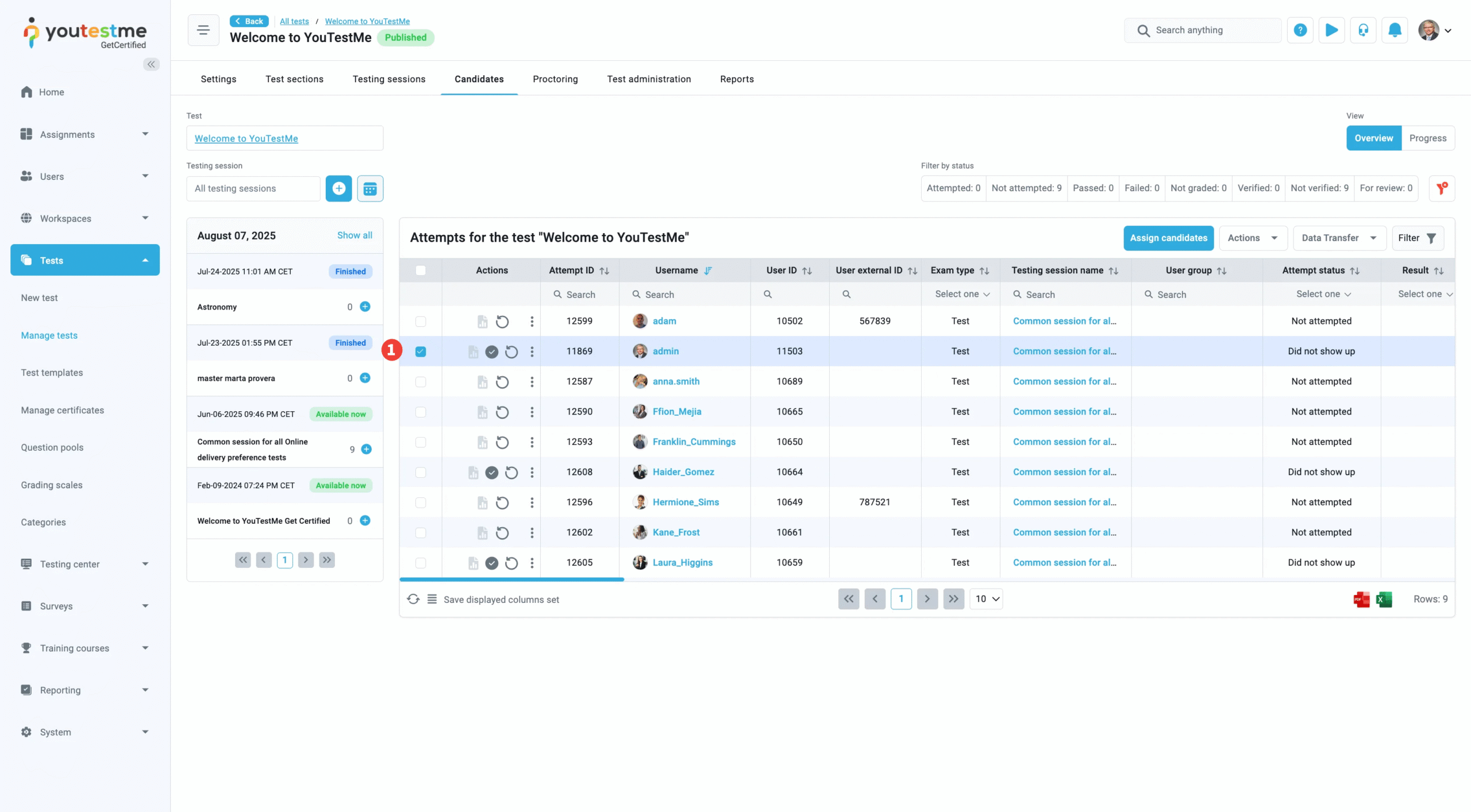Add candidate to Astronomy session
The image size is (1471, 812).
pyautogui.click(x=365, y=307)
